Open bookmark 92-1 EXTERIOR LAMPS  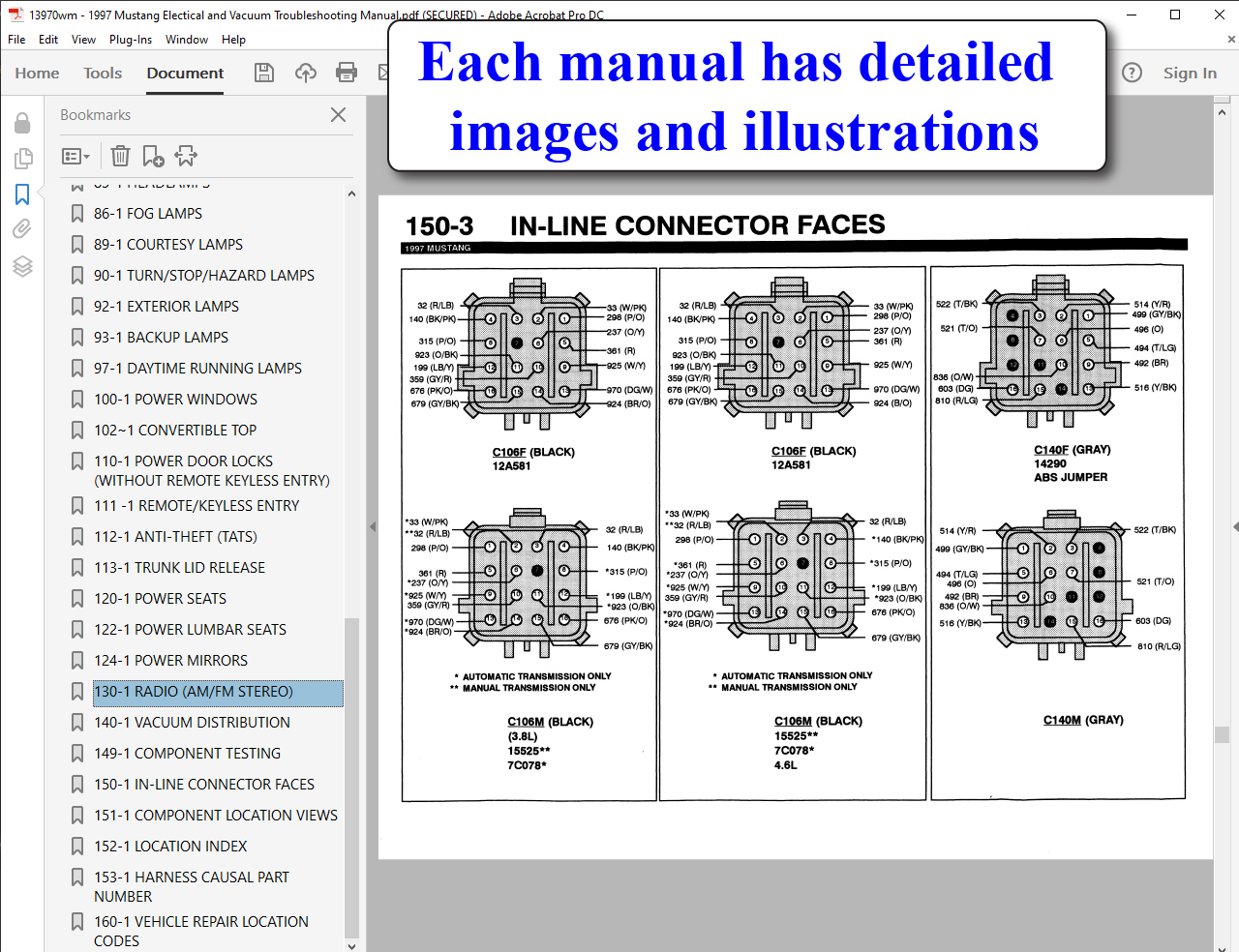point(166,307)
